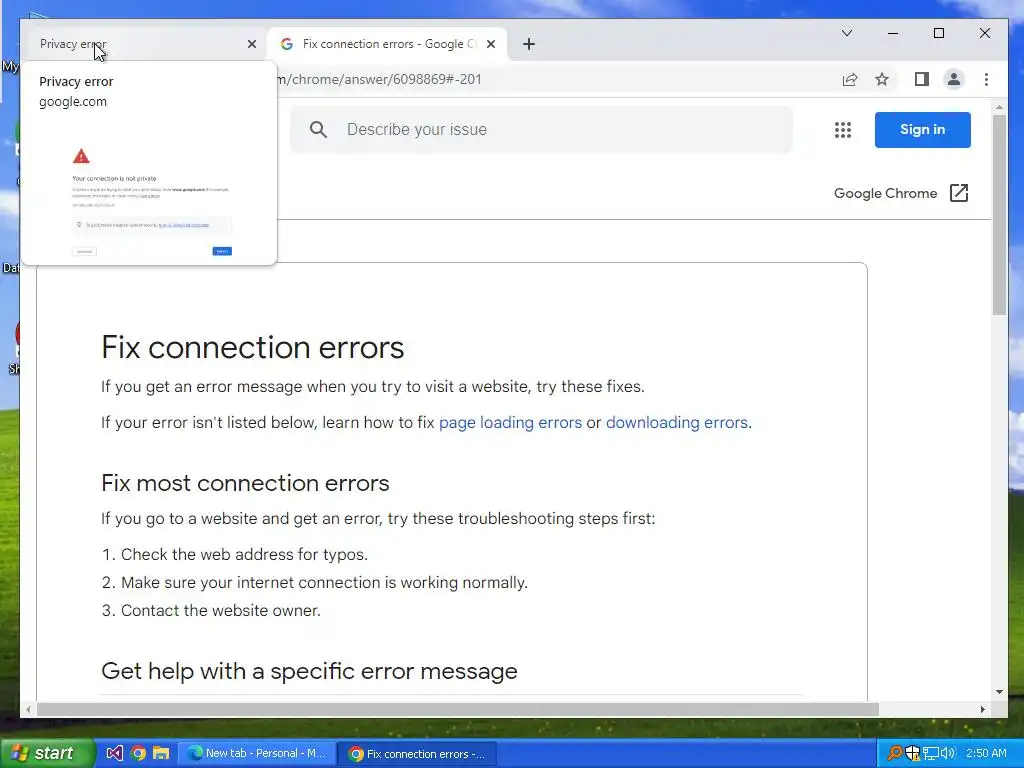Click the Fix connection errors taskbar button
Viewport: 1024px width, 768px height.
pos(418,754)
